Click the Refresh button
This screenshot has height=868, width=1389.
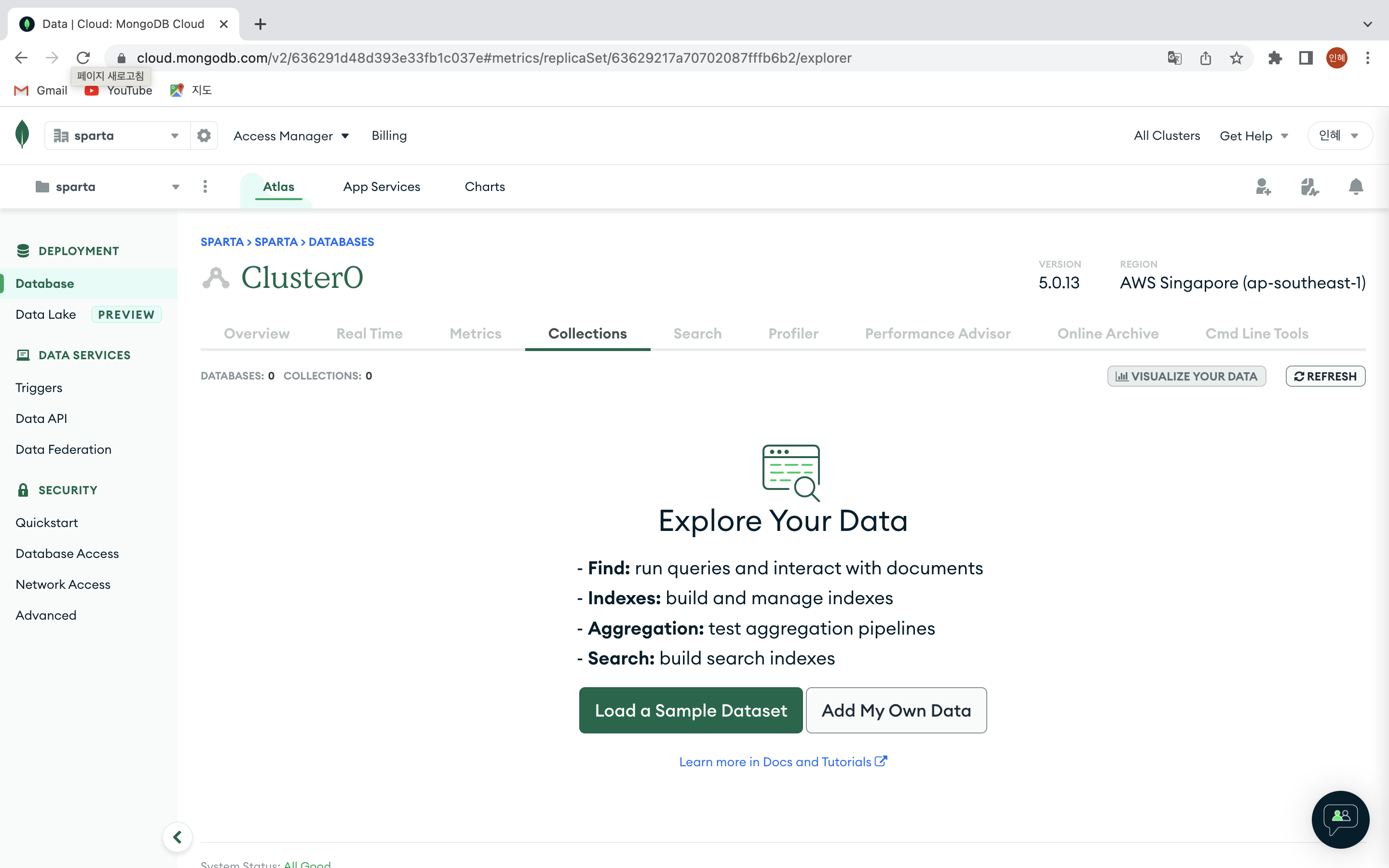point(1325,376)
